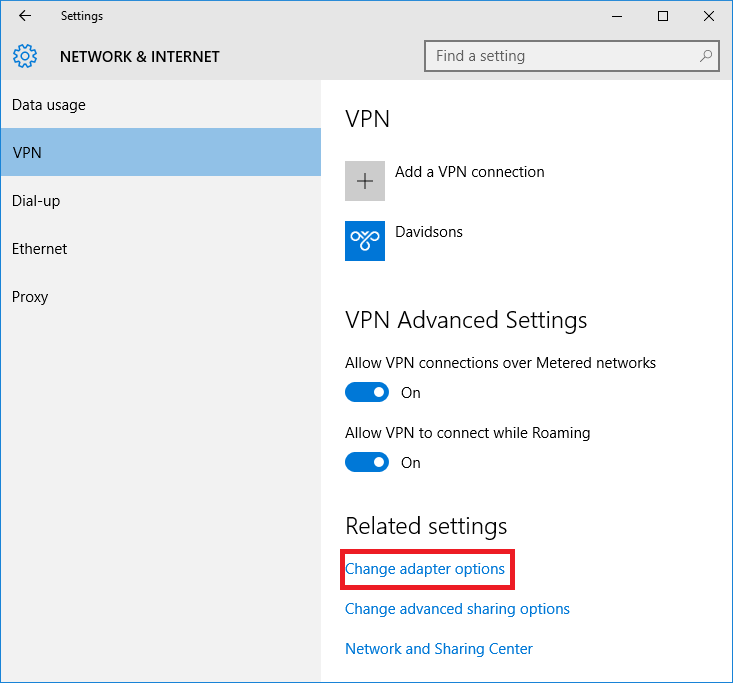Minimize the Settings window

coord(617,16)
